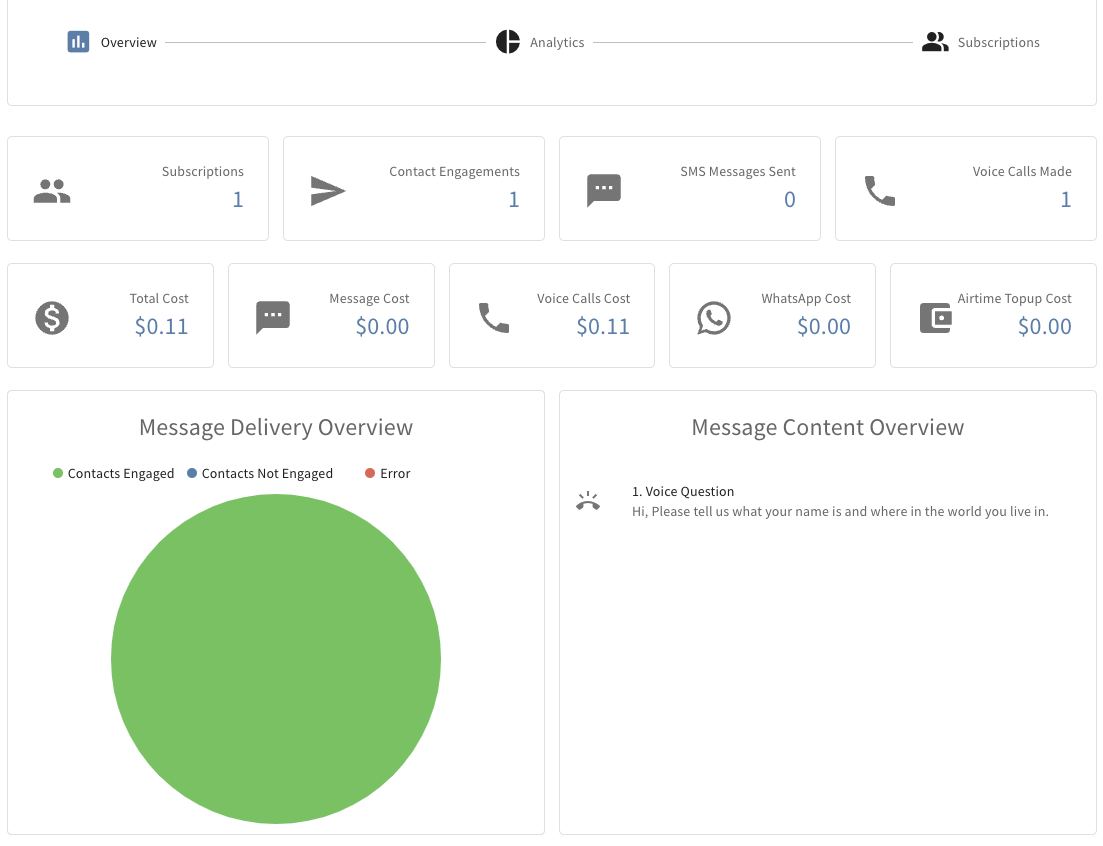This screenshot has height=846, width=1103.
Task: Toggle the Error legend item
Action: tap(388, 474)
